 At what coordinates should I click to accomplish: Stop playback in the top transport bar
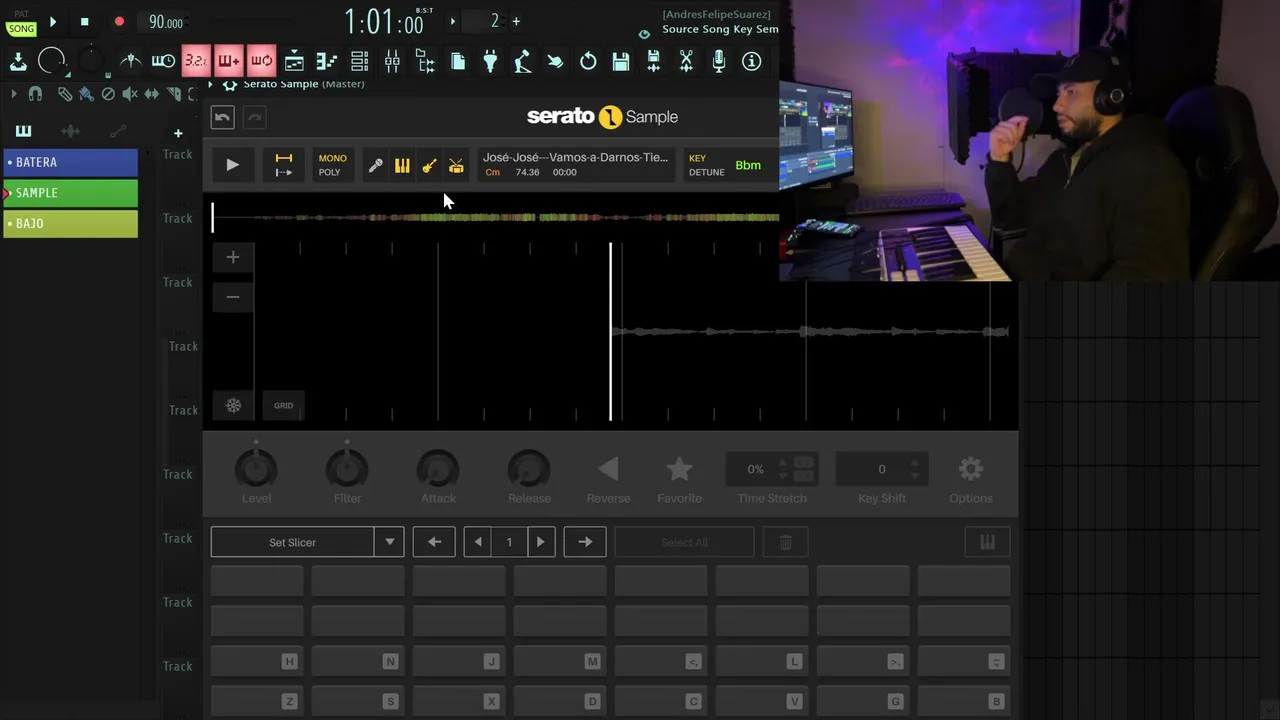pyautogui.click(x=84, y=21)
